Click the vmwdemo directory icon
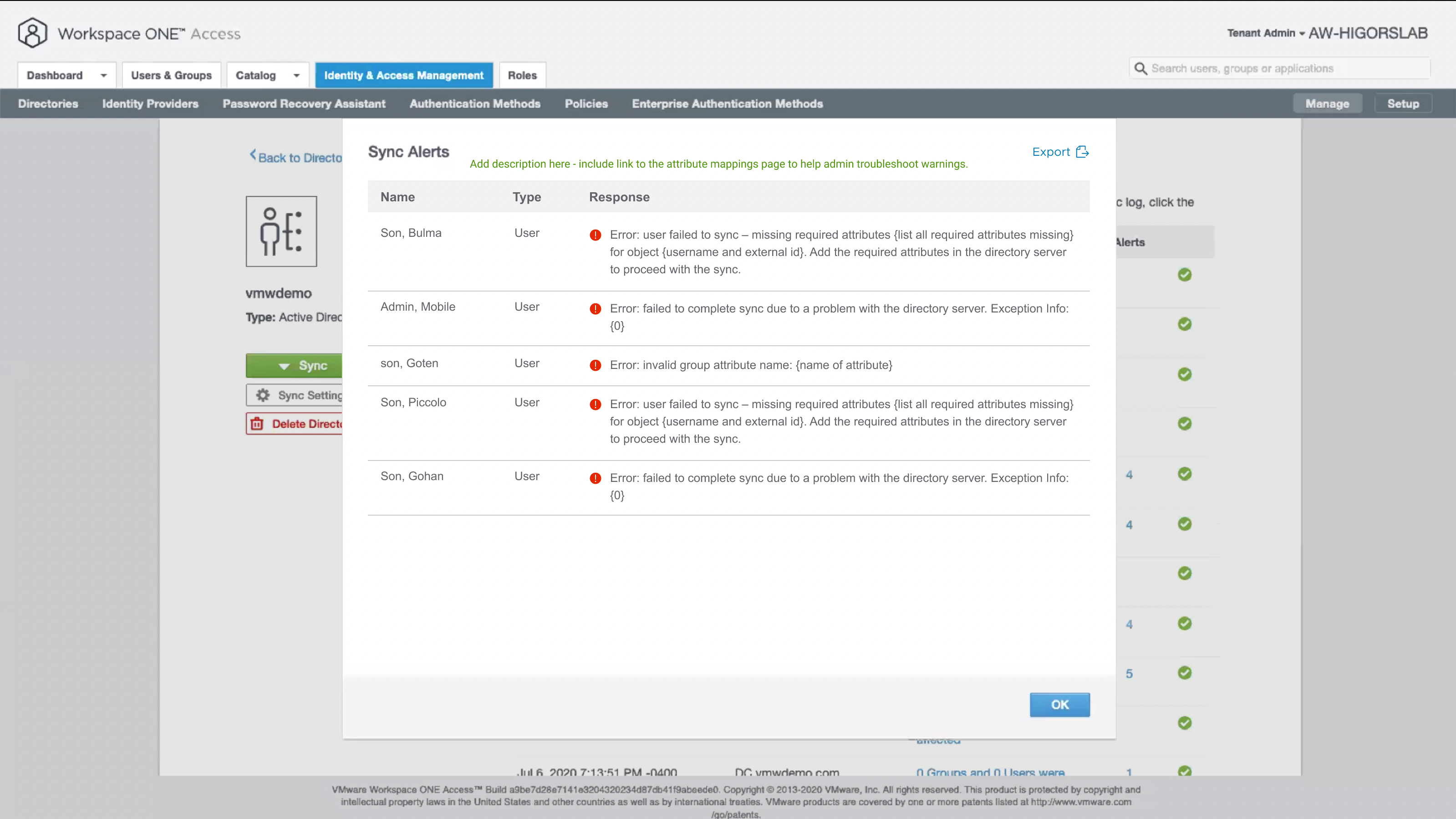This screenshot has width=1456, height=819. tap(281, 231)
